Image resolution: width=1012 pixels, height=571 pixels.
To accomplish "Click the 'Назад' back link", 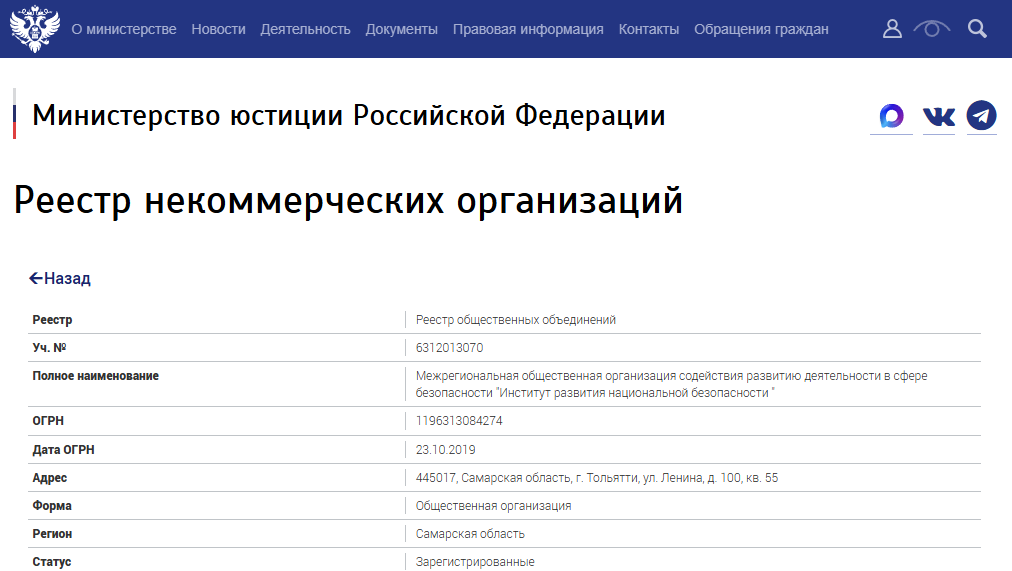I will coord(60,278).
